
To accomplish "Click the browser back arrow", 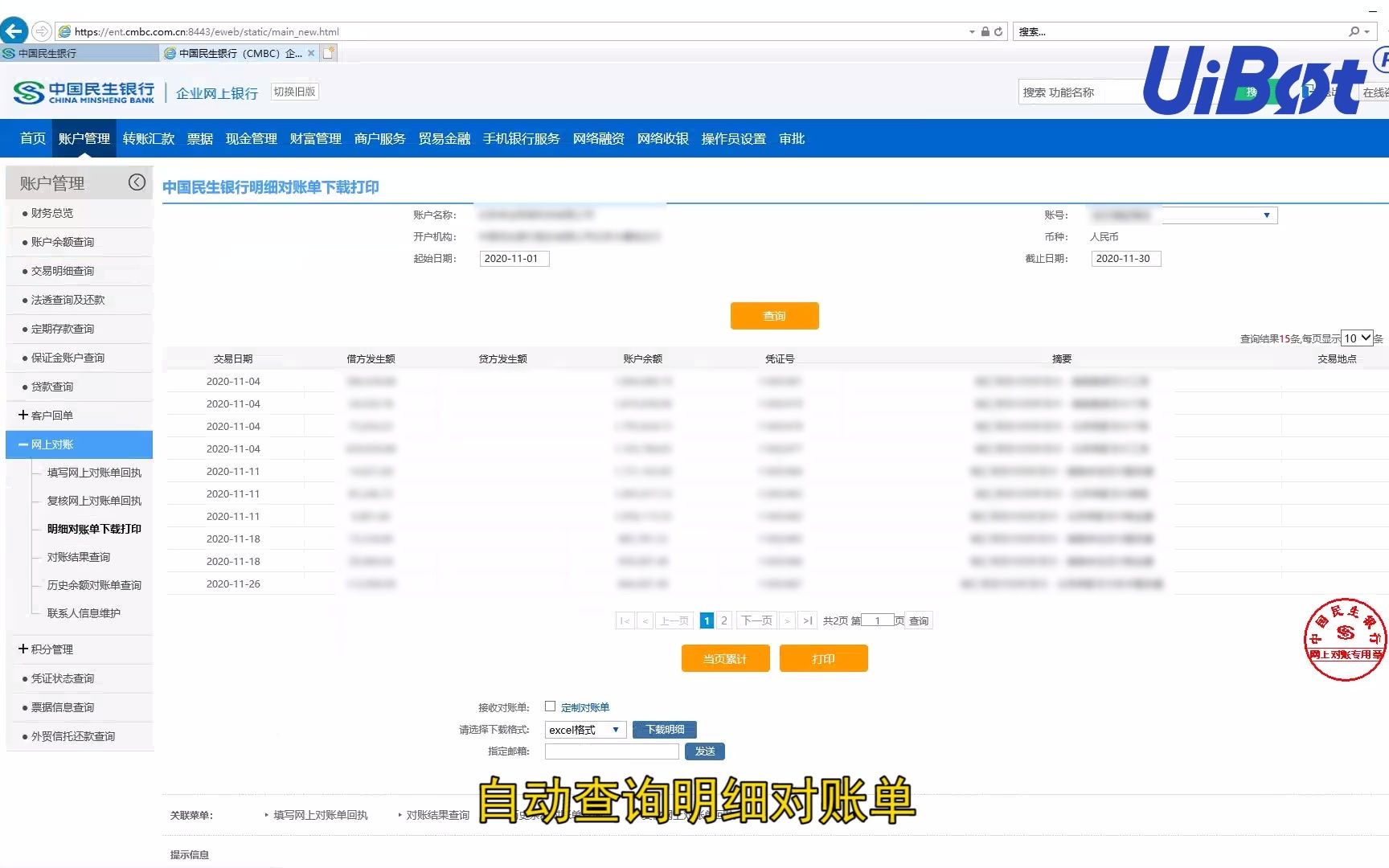I will (x=14, y=31).
